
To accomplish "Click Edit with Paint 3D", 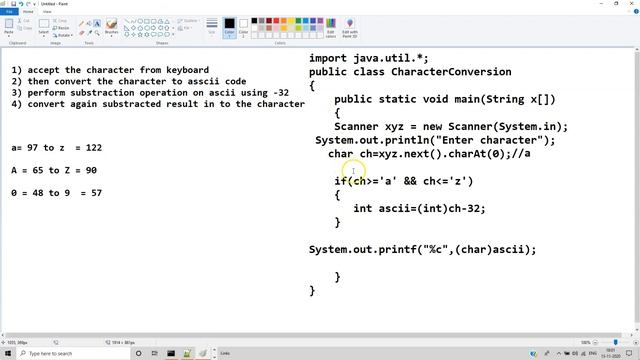I will tap(350, 28).
